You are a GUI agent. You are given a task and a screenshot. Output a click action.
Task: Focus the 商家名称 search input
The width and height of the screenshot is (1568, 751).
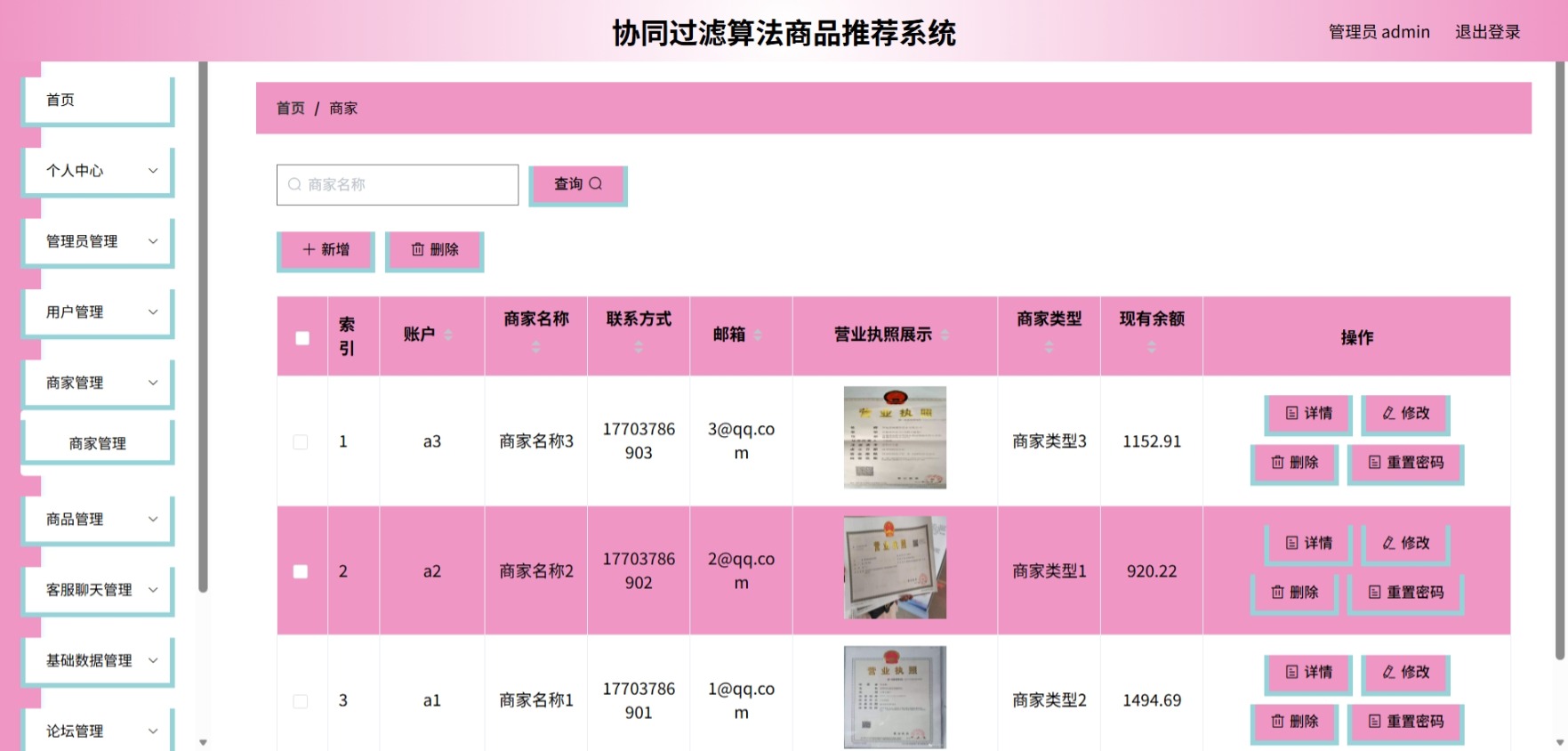point(398,185)
